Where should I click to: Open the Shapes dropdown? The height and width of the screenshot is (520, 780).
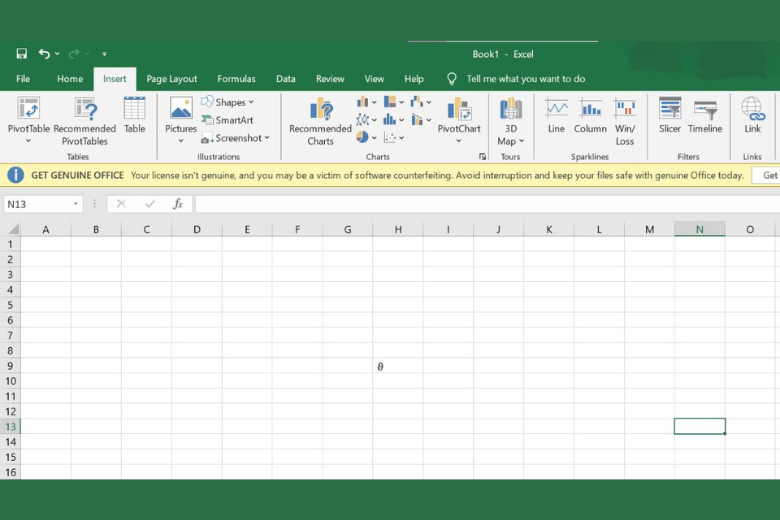tap(228, 102)
